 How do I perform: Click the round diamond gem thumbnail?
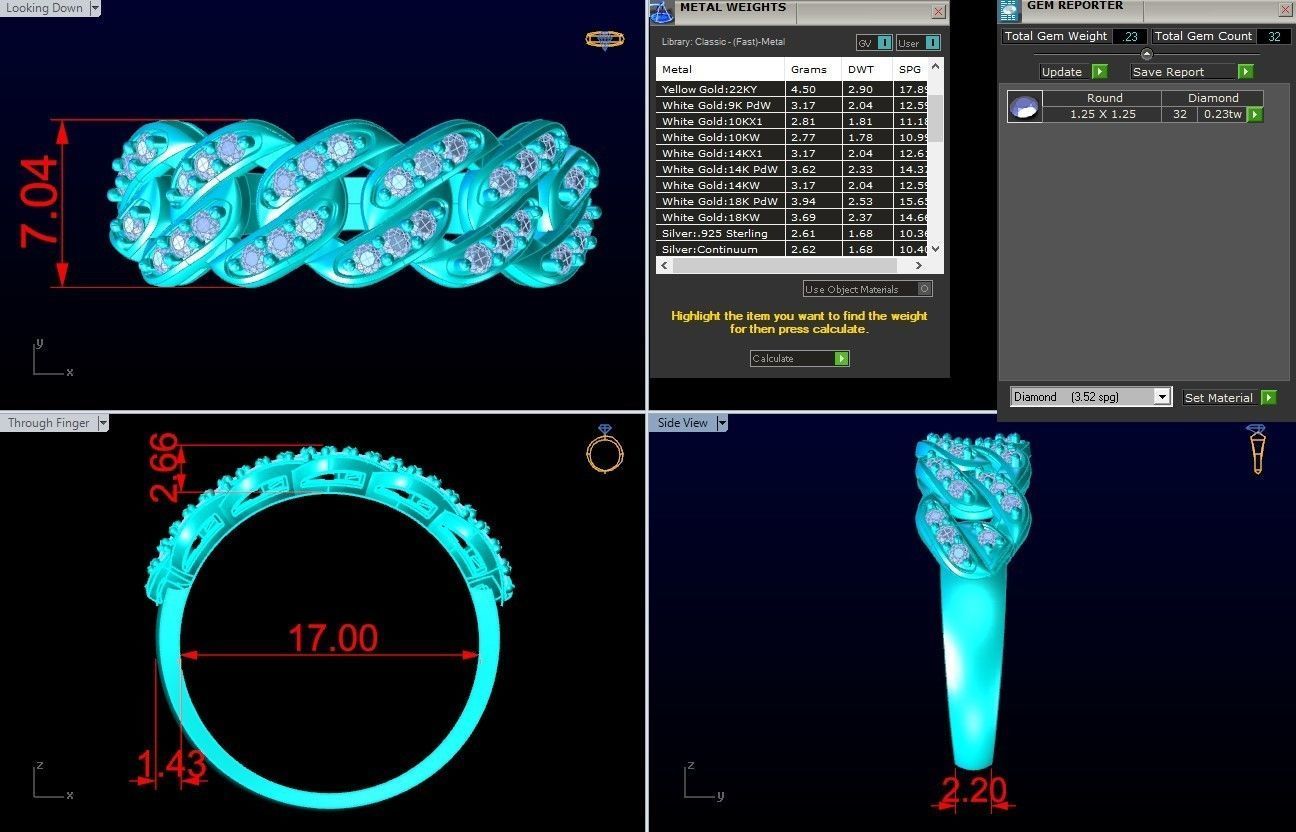tap(1025, 107)
